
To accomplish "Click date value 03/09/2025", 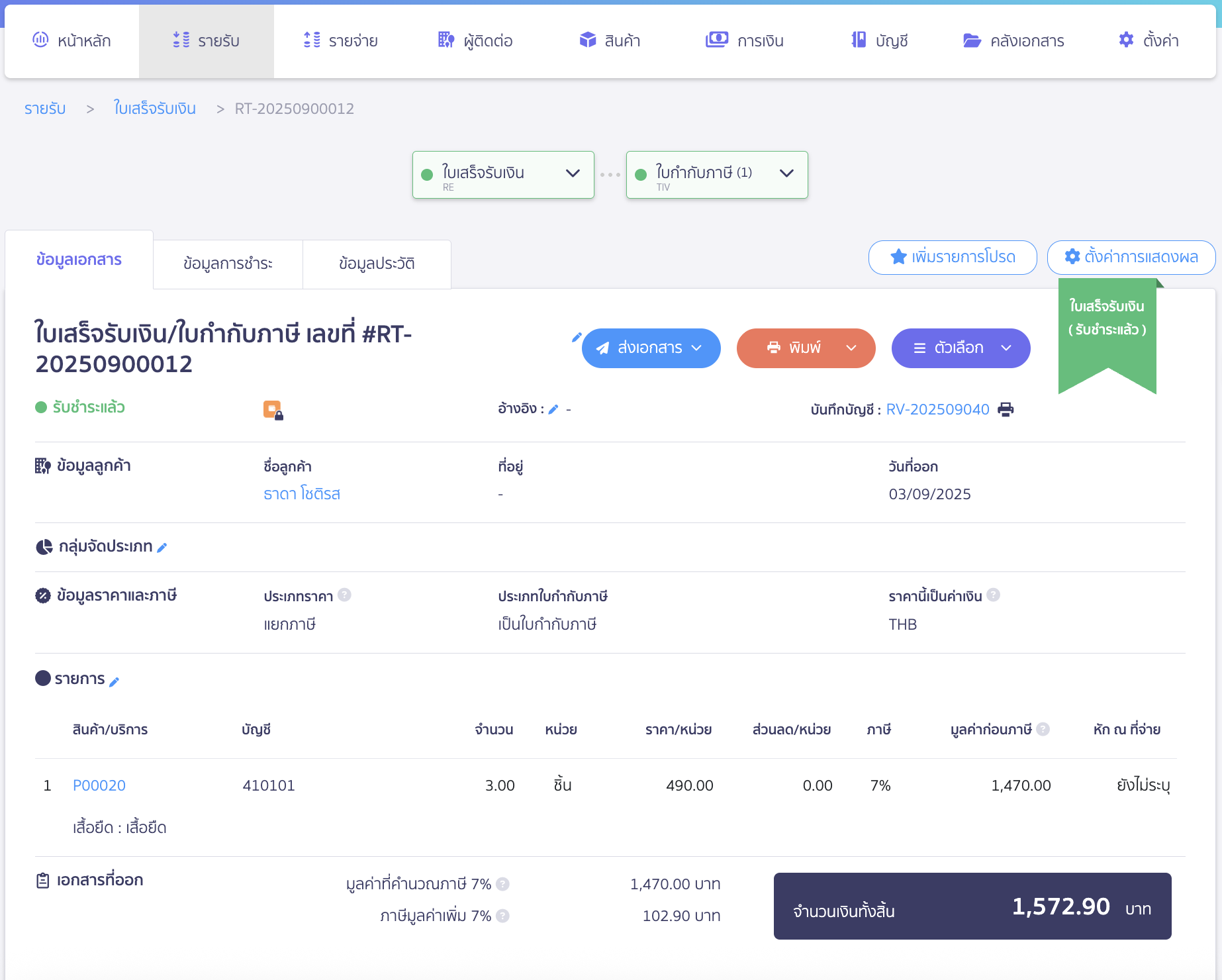I will [x=929, y=494].
